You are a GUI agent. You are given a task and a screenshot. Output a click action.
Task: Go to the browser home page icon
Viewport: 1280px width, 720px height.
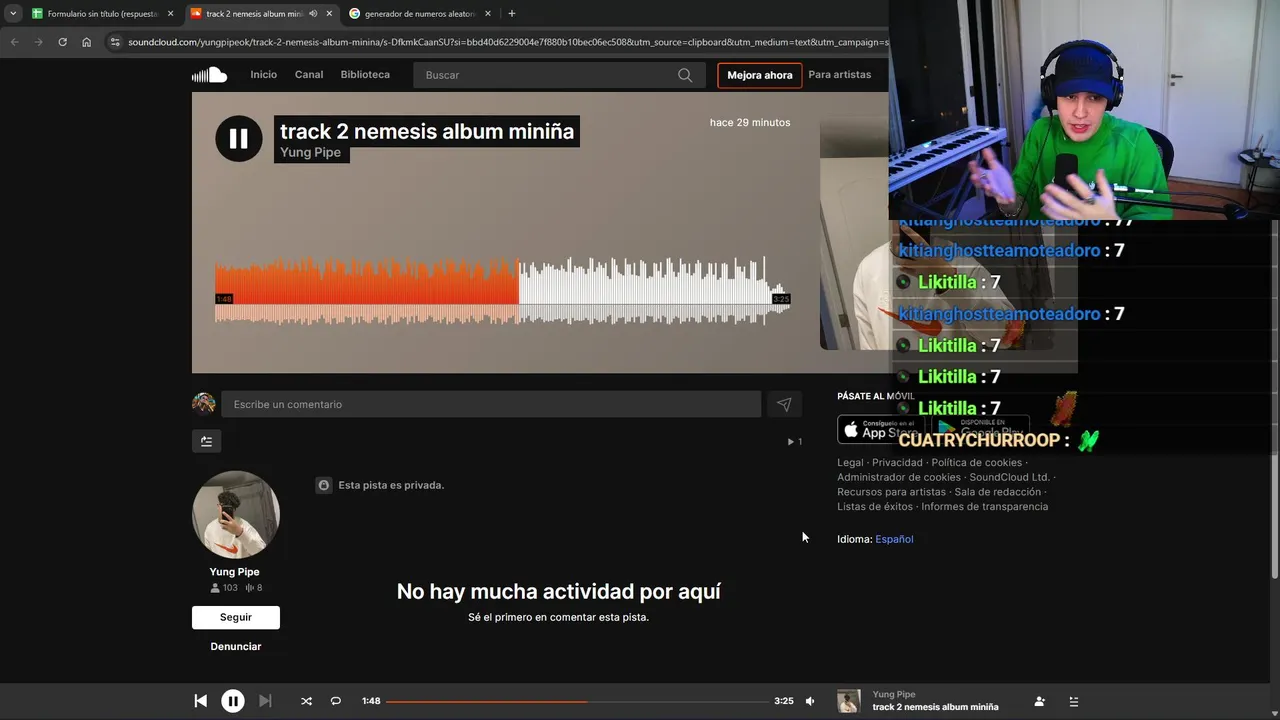[x=87, y=42]
